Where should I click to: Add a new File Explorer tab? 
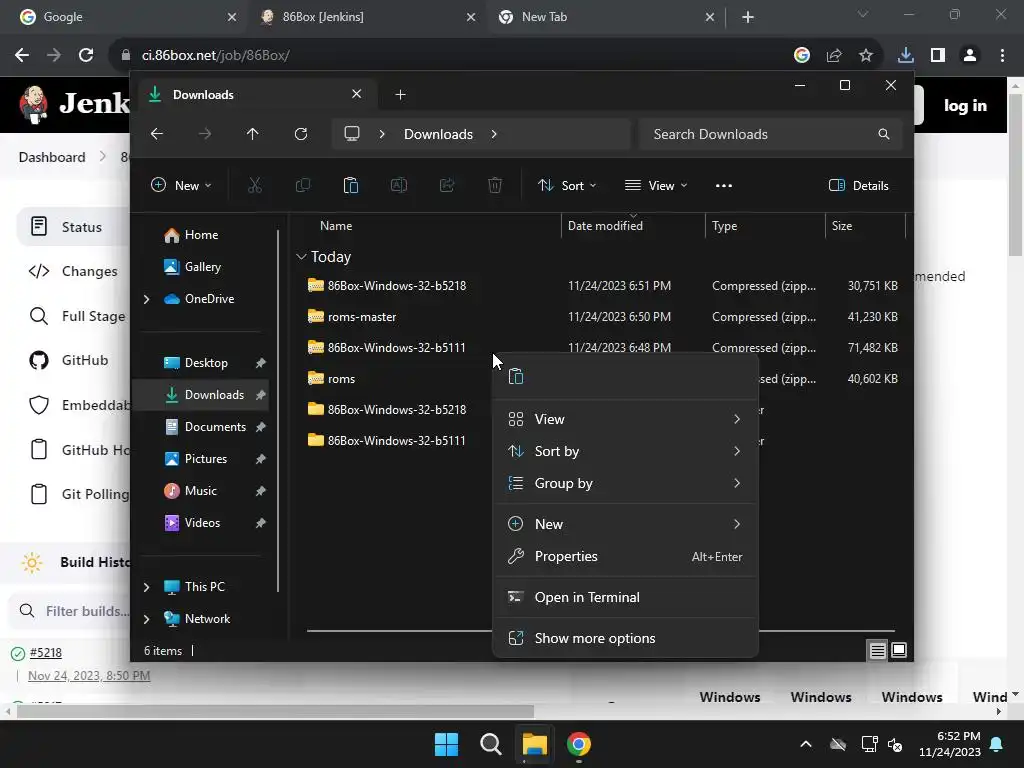pos(400,95)
